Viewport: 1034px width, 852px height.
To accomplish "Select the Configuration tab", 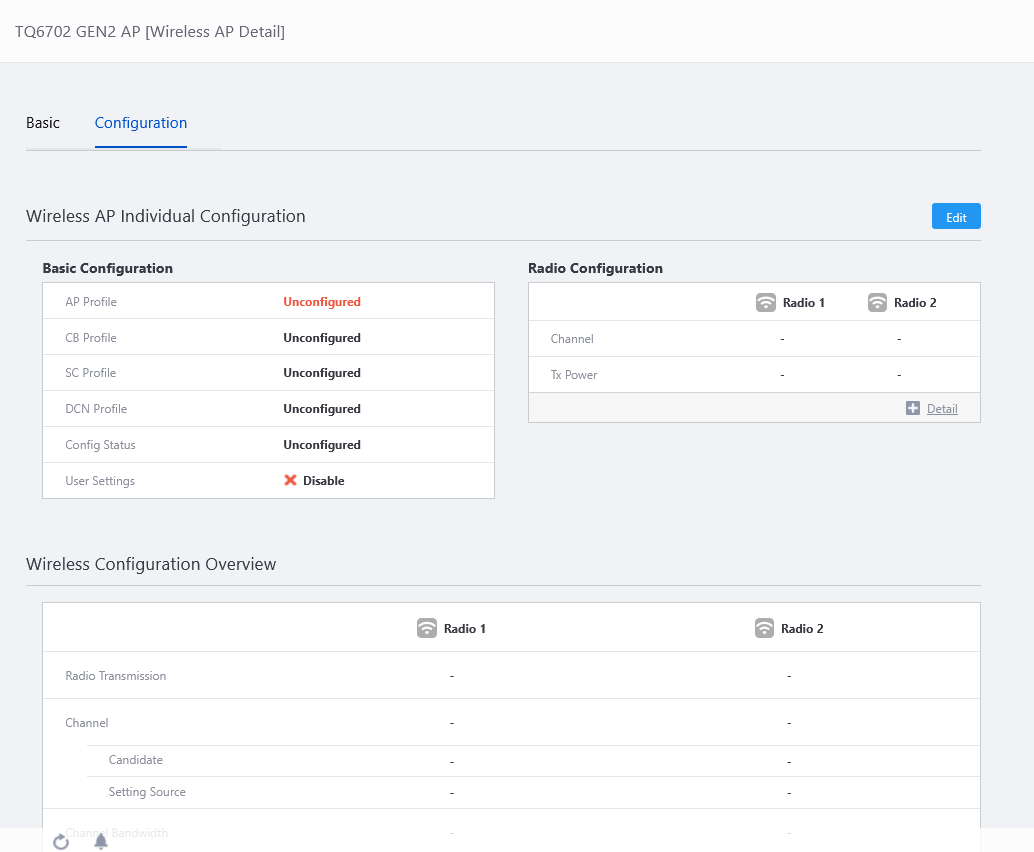I will (141, 123).
